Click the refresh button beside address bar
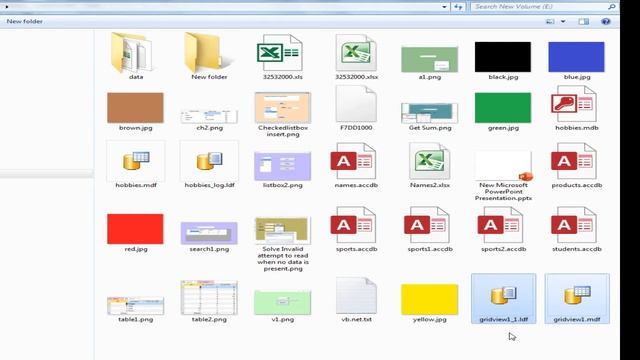The height and width of the screenshot is (360, 640). click(458, 7)
